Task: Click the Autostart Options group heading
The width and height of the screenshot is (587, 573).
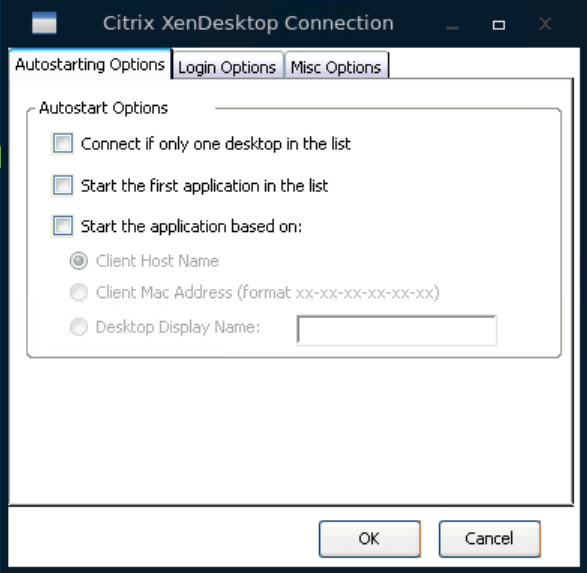Action: 103,108
